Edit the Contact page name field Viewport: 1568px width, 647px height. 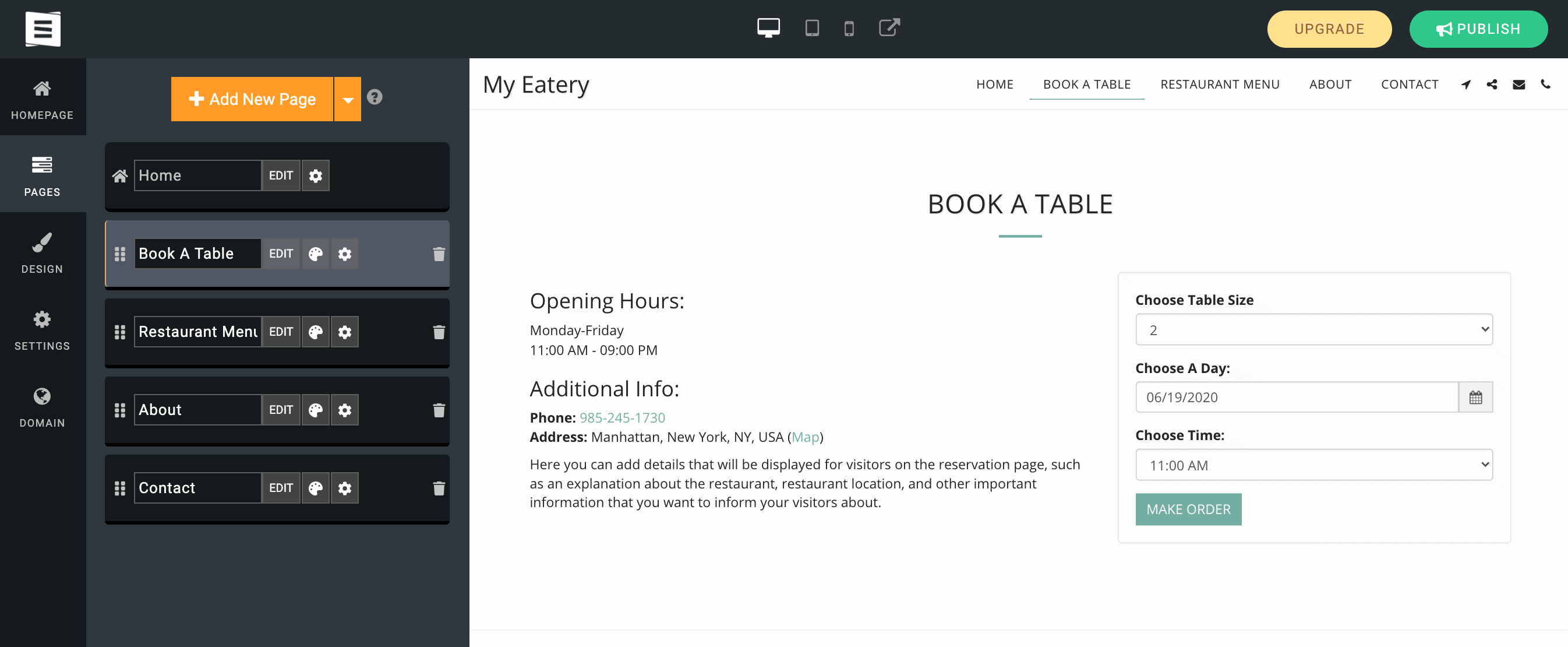197,487
